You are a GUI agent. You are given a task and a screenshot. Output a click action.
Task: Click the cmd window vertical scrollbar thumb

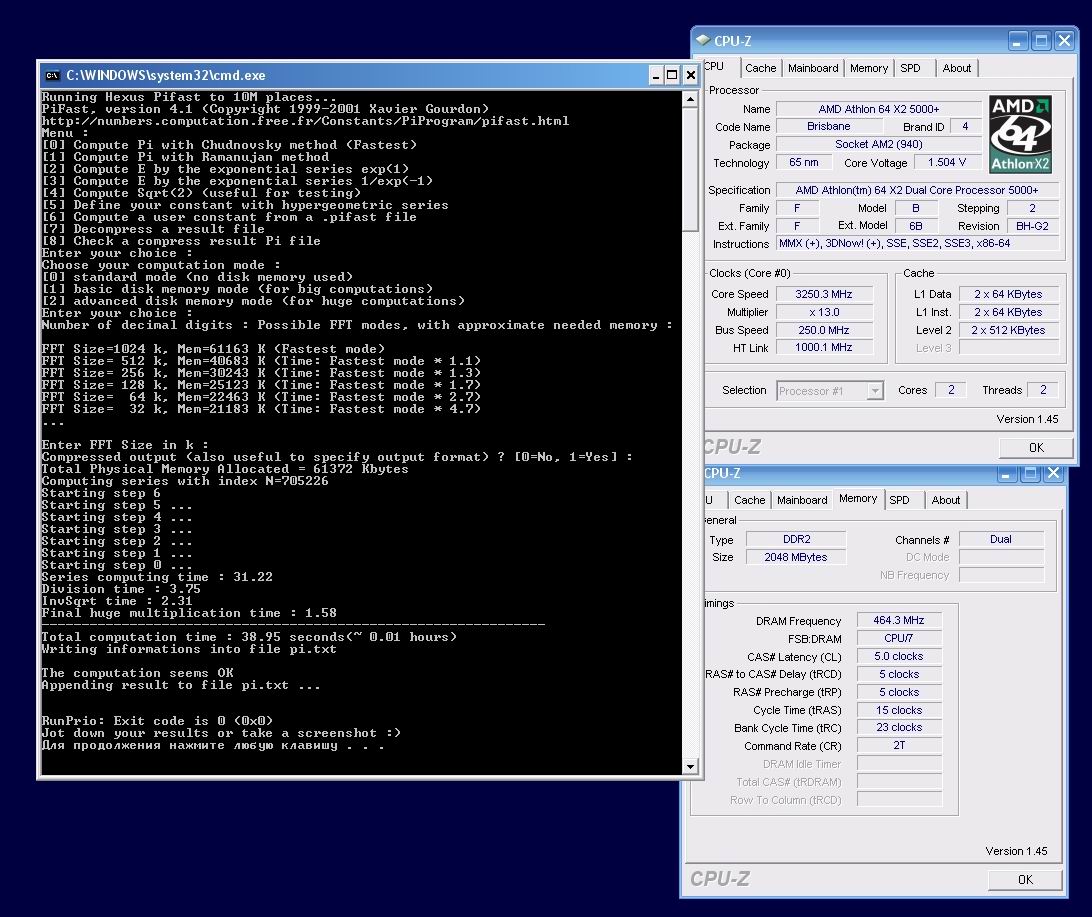pyautogui.click(x=689, y=169)
